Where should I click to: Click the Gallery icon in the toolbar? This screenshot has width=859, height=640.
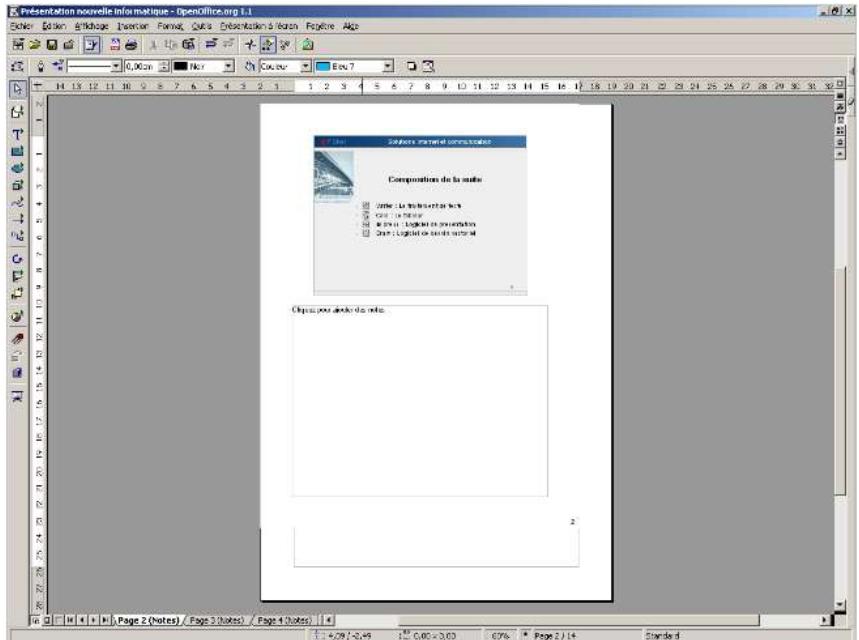coord(308,45)
